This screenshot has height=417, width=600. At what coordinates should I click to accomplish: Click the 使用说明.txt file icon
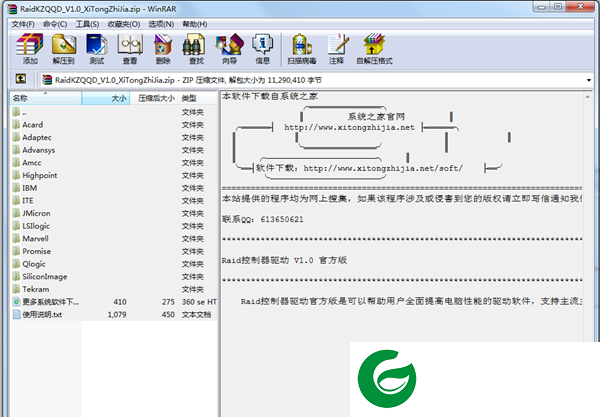click(x=16, y=314)
